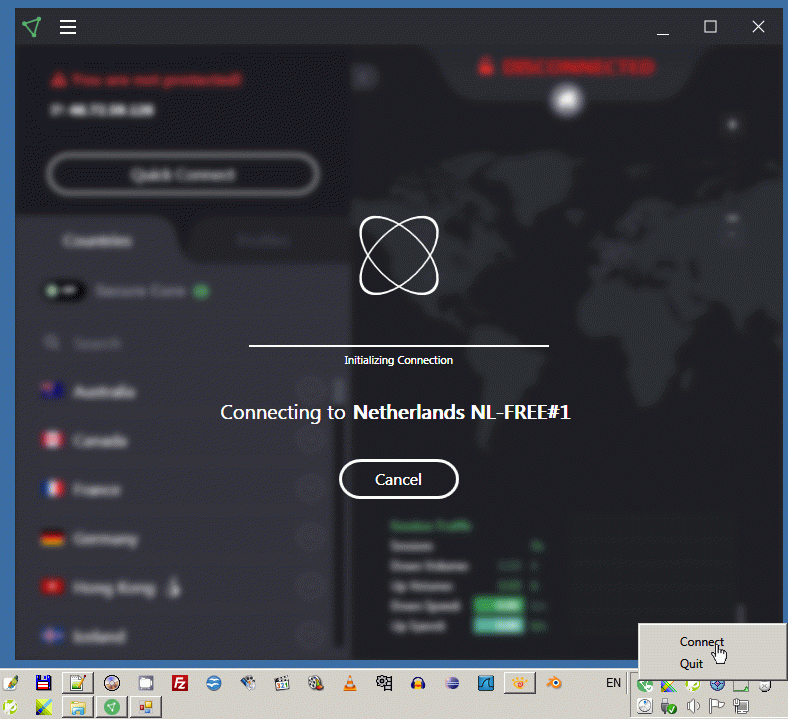Image resolution: width=788 pixels, height=719 pixels.
Task: Open the floppy disk taskbar icon
Action: (44, 683)
